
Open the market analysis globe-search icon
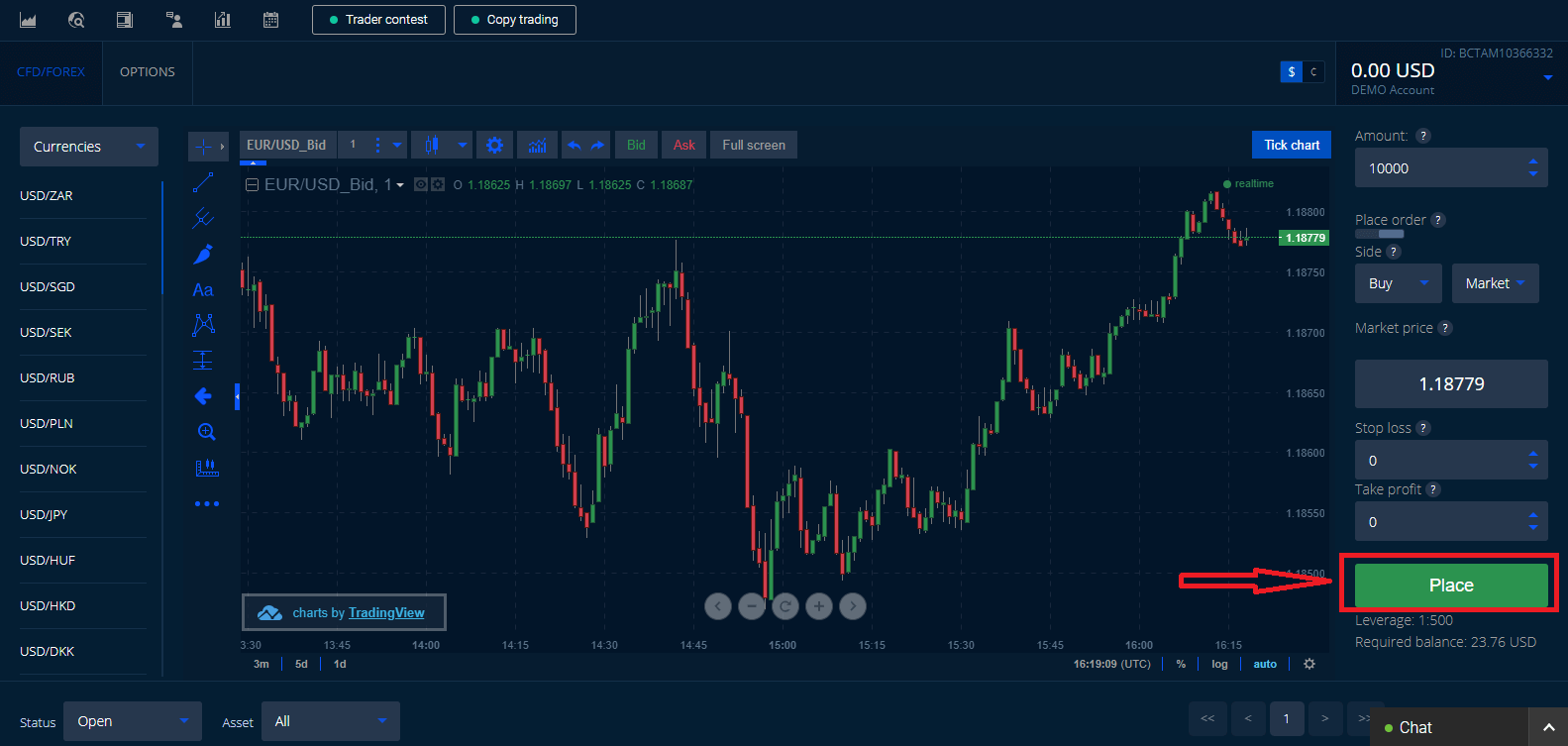[x=76, y=20]
